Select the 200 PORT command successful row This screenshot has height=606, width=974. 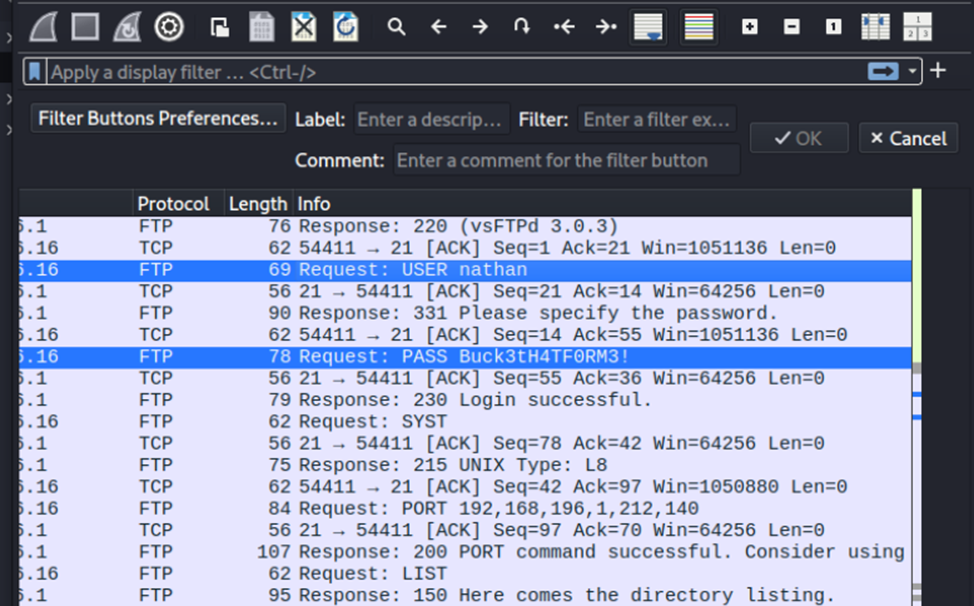tap(465, 553)
